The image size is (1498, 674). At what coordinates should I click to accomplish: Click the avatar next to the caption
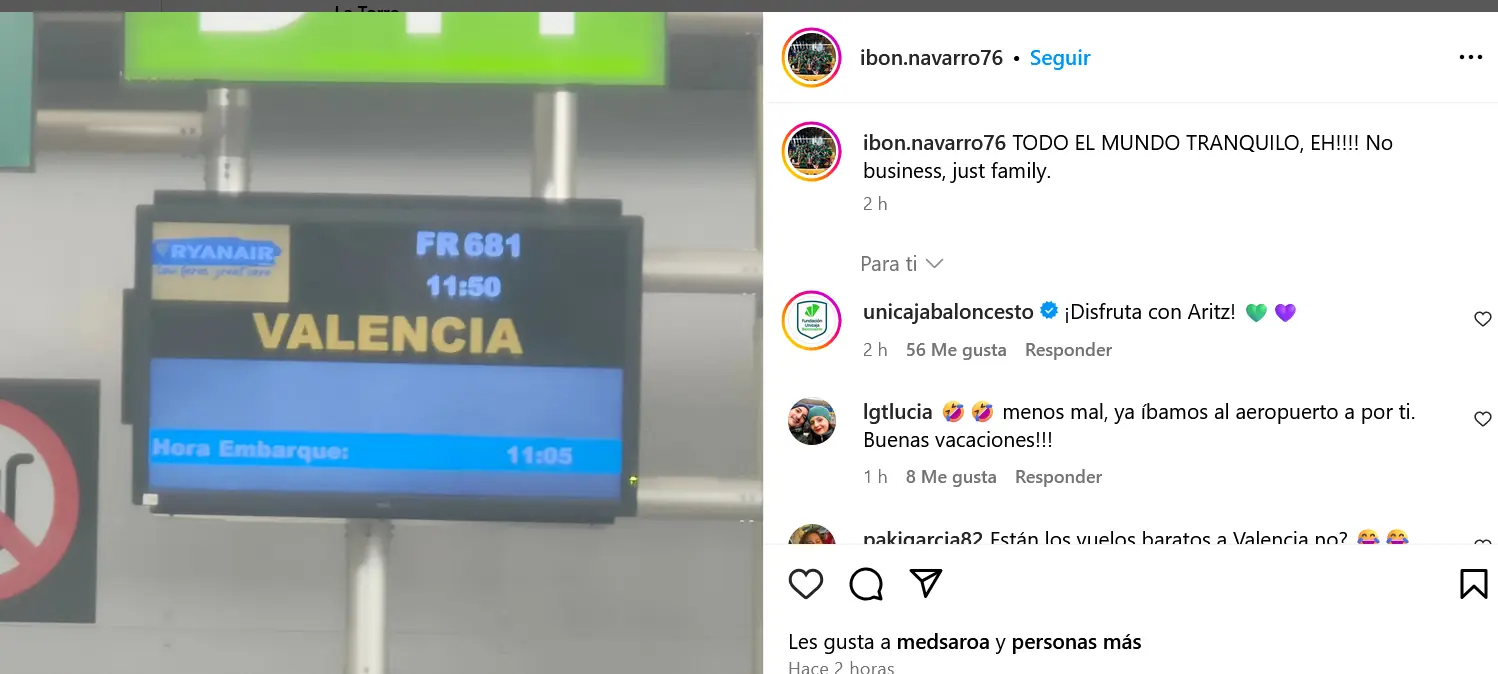(x=811, y=152)
